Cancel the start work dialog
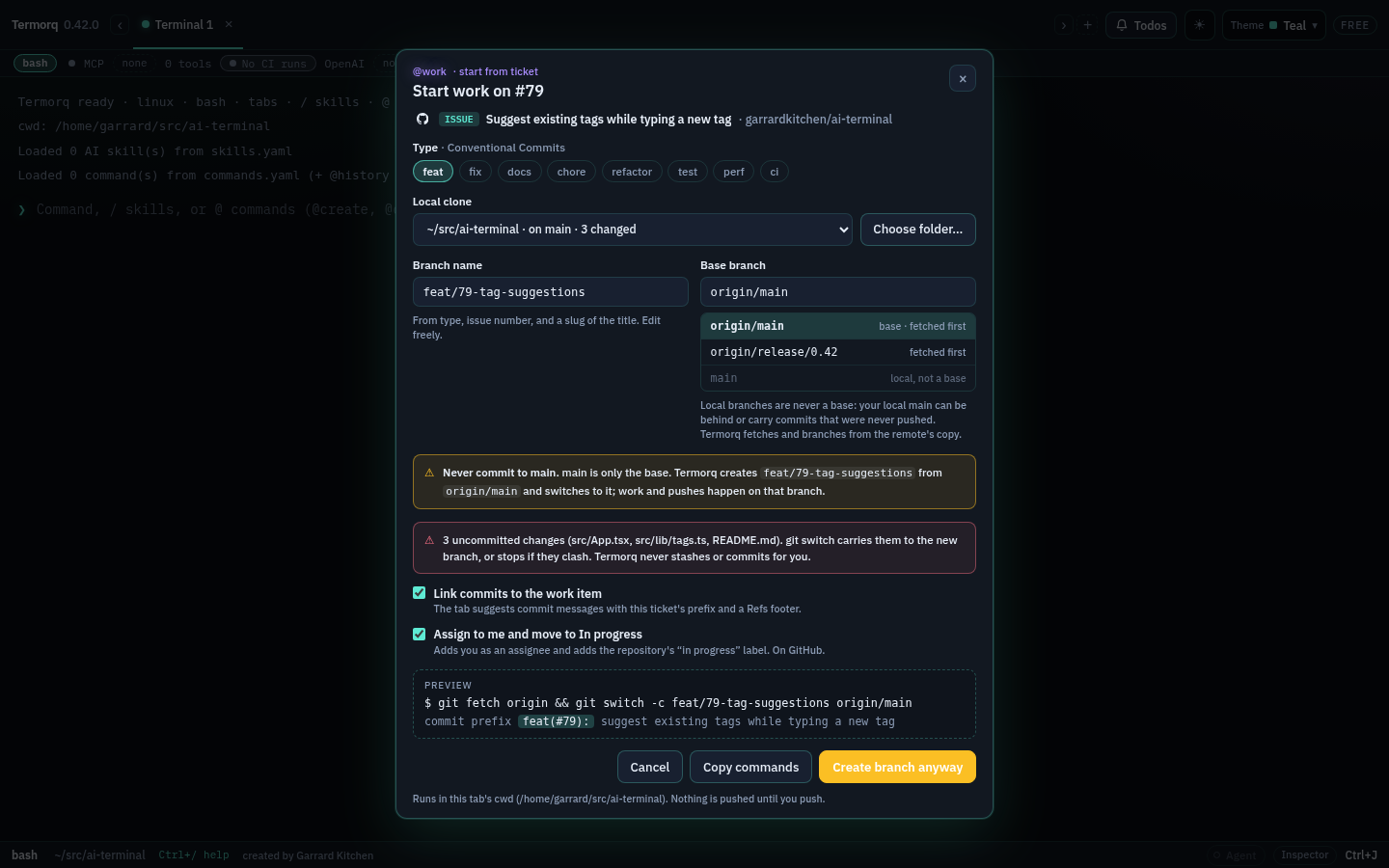This screenshot has width=1389, height=868. pos(650,767)
